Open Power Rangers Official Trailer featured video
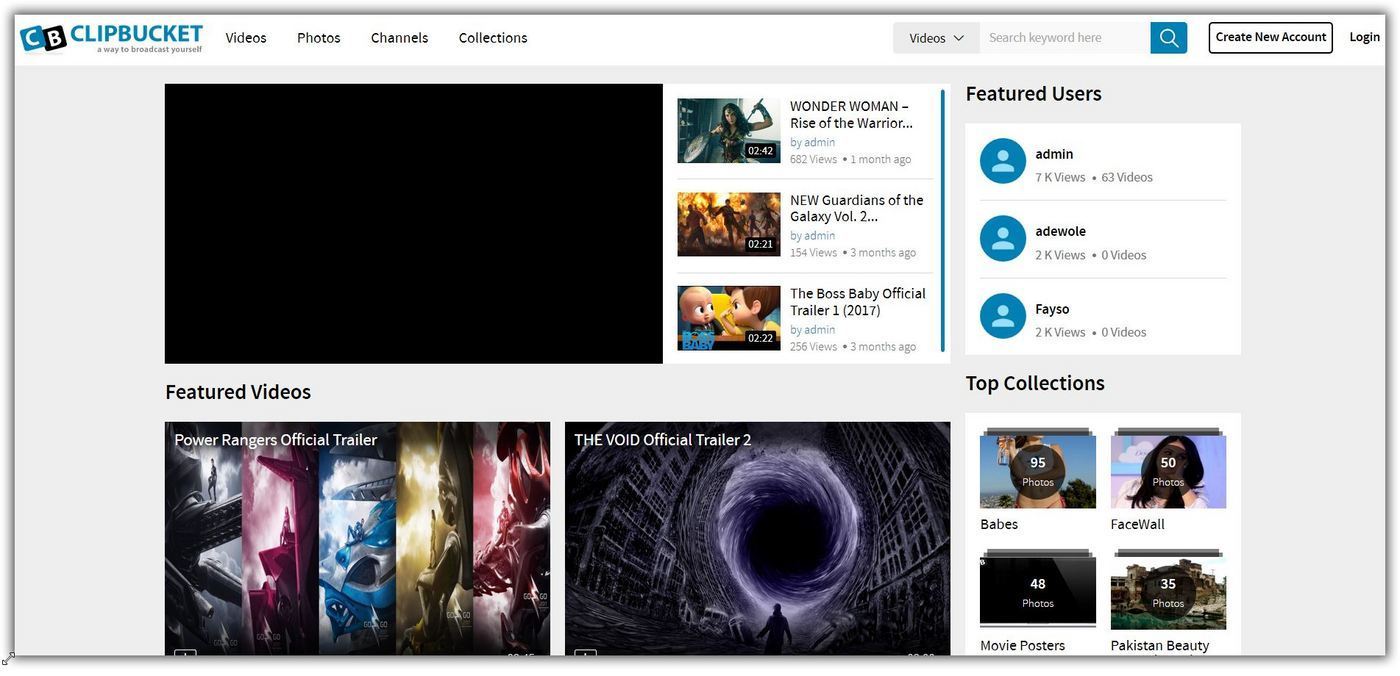 (357, 538)
